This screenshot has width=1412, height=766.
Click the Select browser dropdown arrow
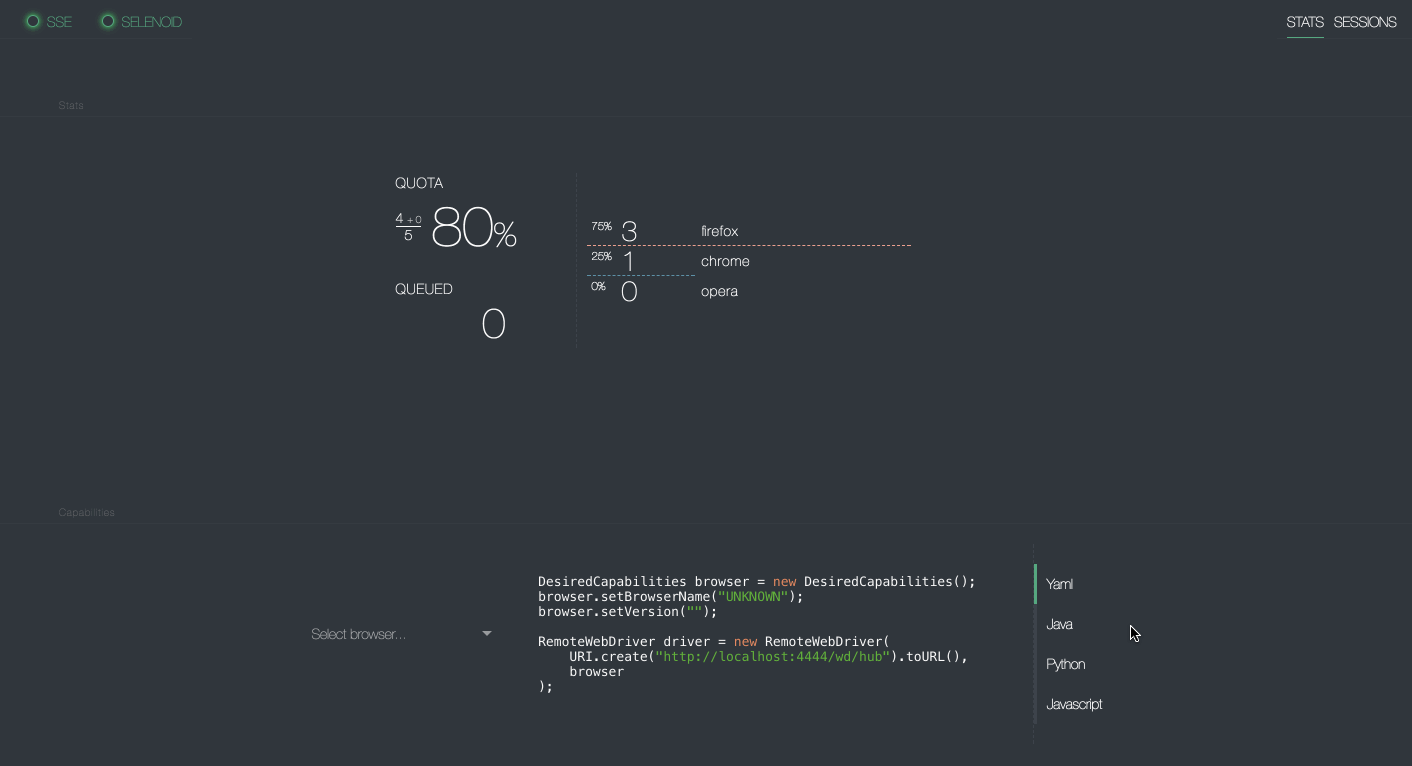point(487,633)
